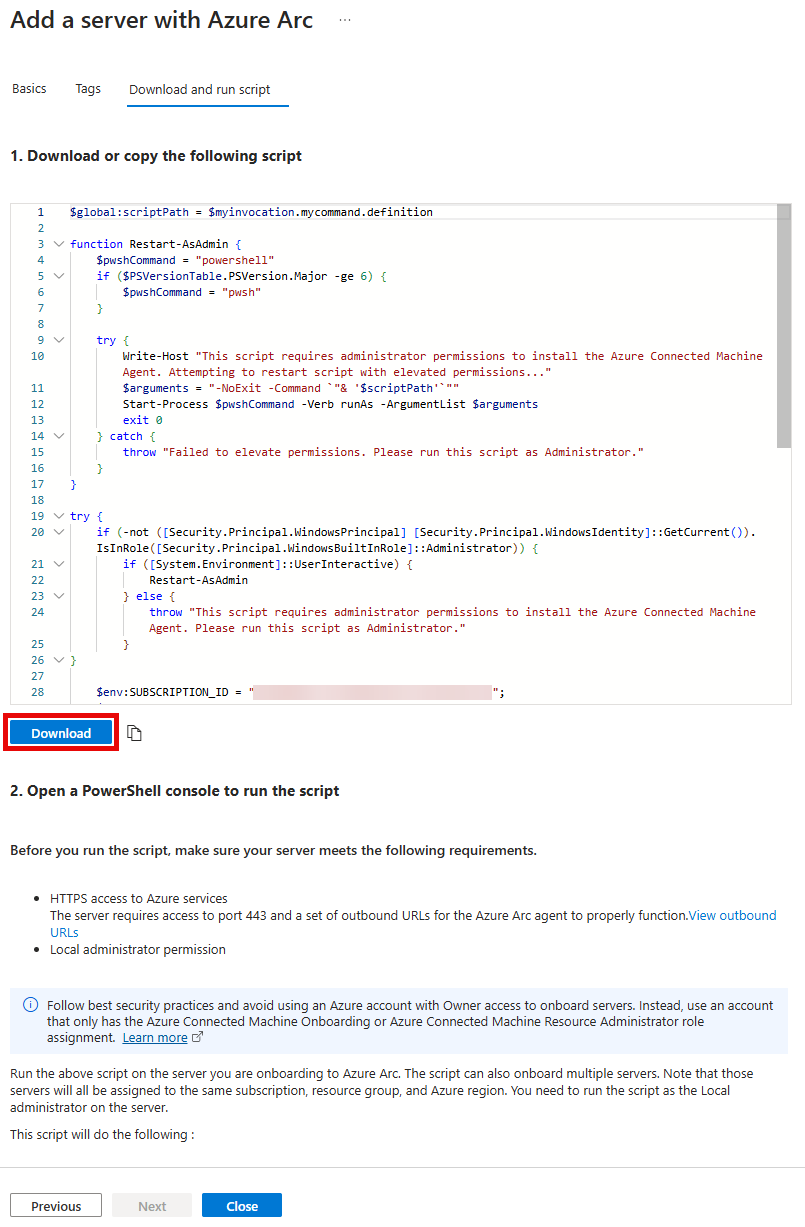The image size is (805, 1227).
Task: Fold the catch block at line 14
Action: pyautogui.click(x=59, y=436)
